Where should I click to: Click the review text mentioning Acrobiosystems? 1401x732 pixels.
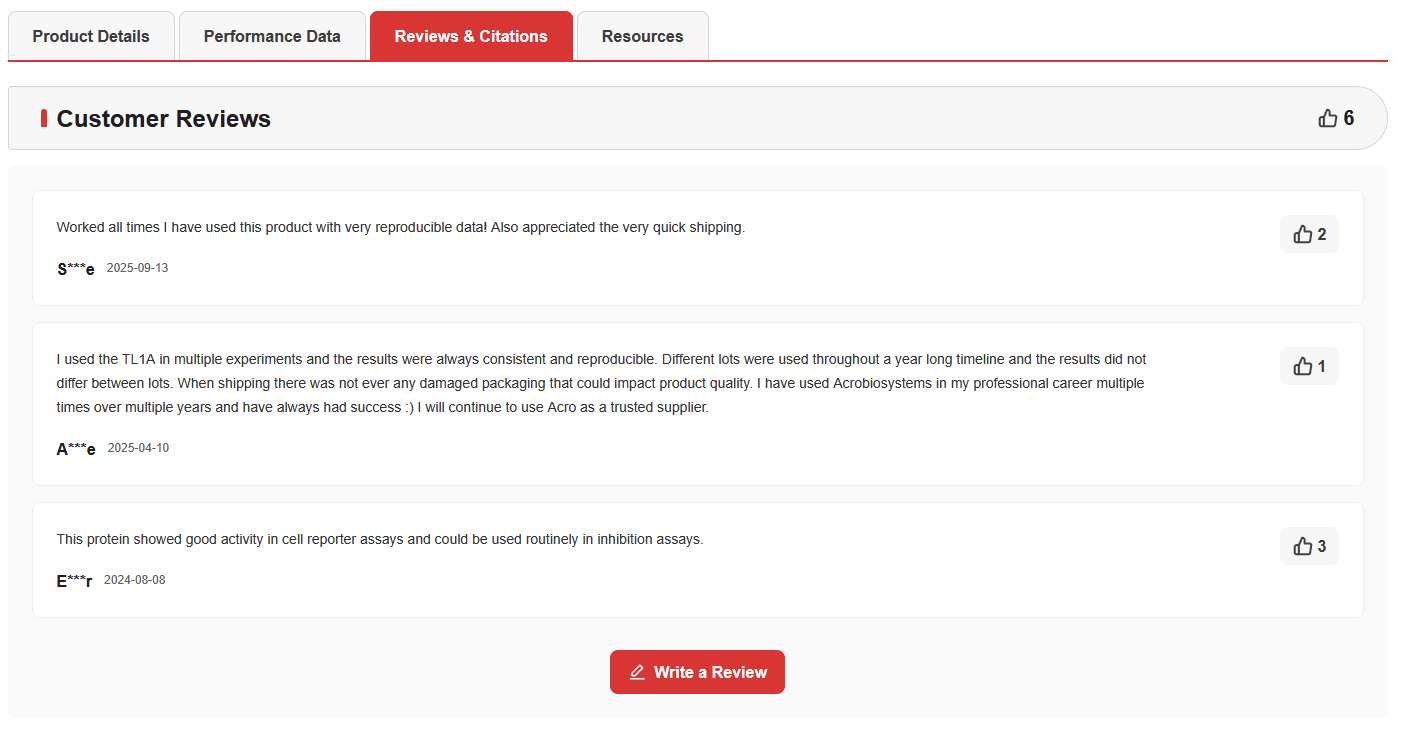click(x=602, y=383)
